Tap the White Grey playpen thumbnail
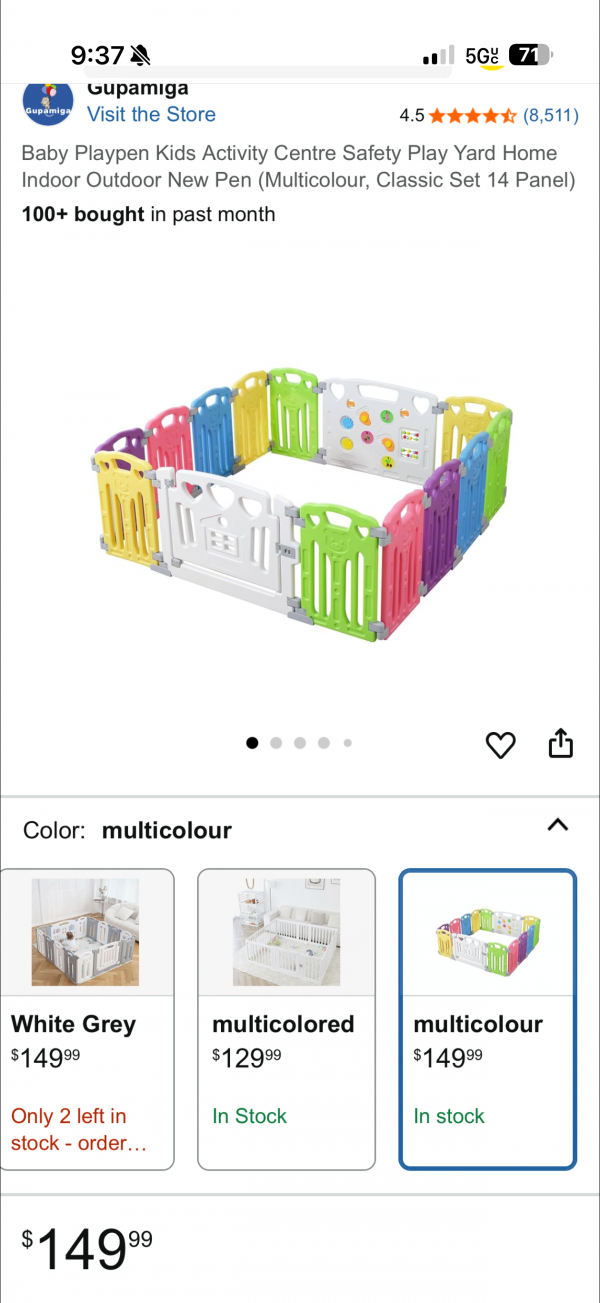600x1303 pixels. 85,932
